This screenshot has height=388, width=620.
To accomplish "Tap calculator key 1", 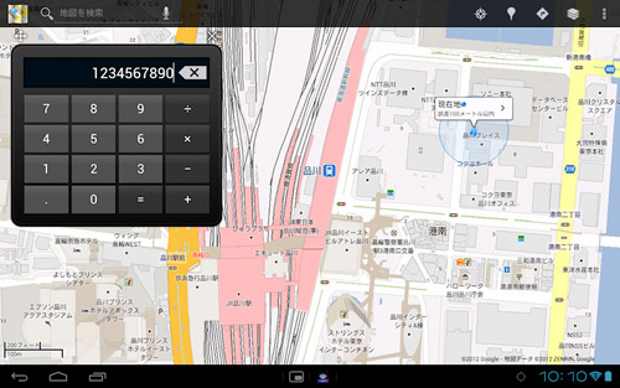I will coord(46,169).
